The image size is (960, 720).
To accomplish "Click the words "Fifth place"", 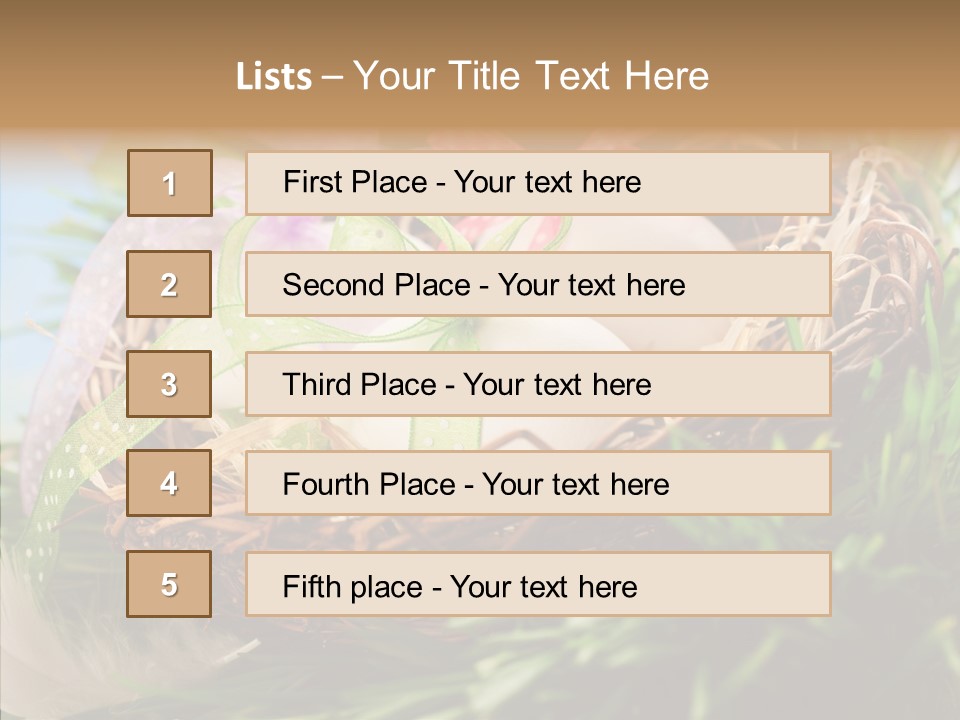I will pyautogui.click(x=351, y=586).
